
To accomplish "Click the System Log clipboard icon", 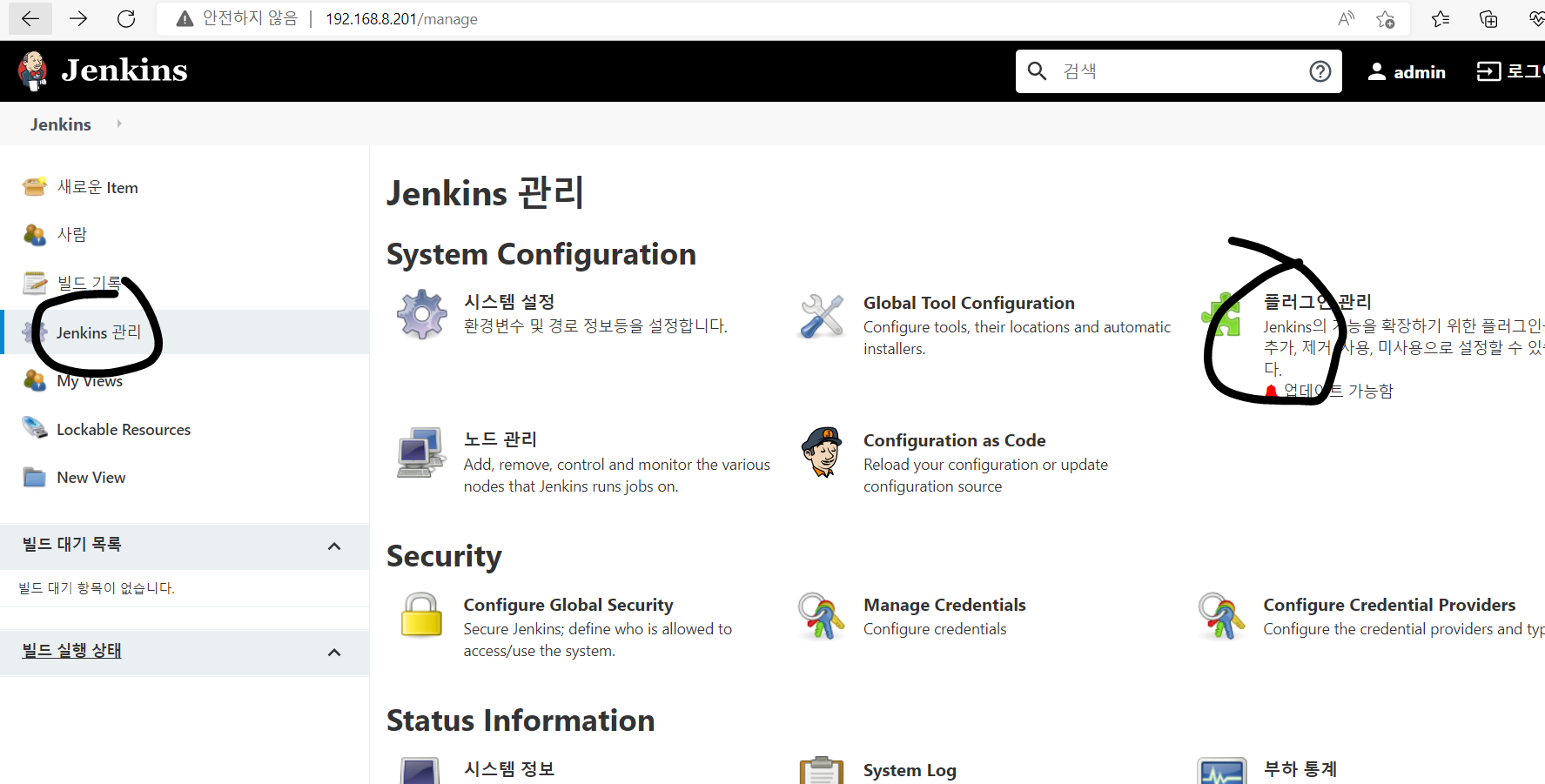I will [x=822, y=770].
